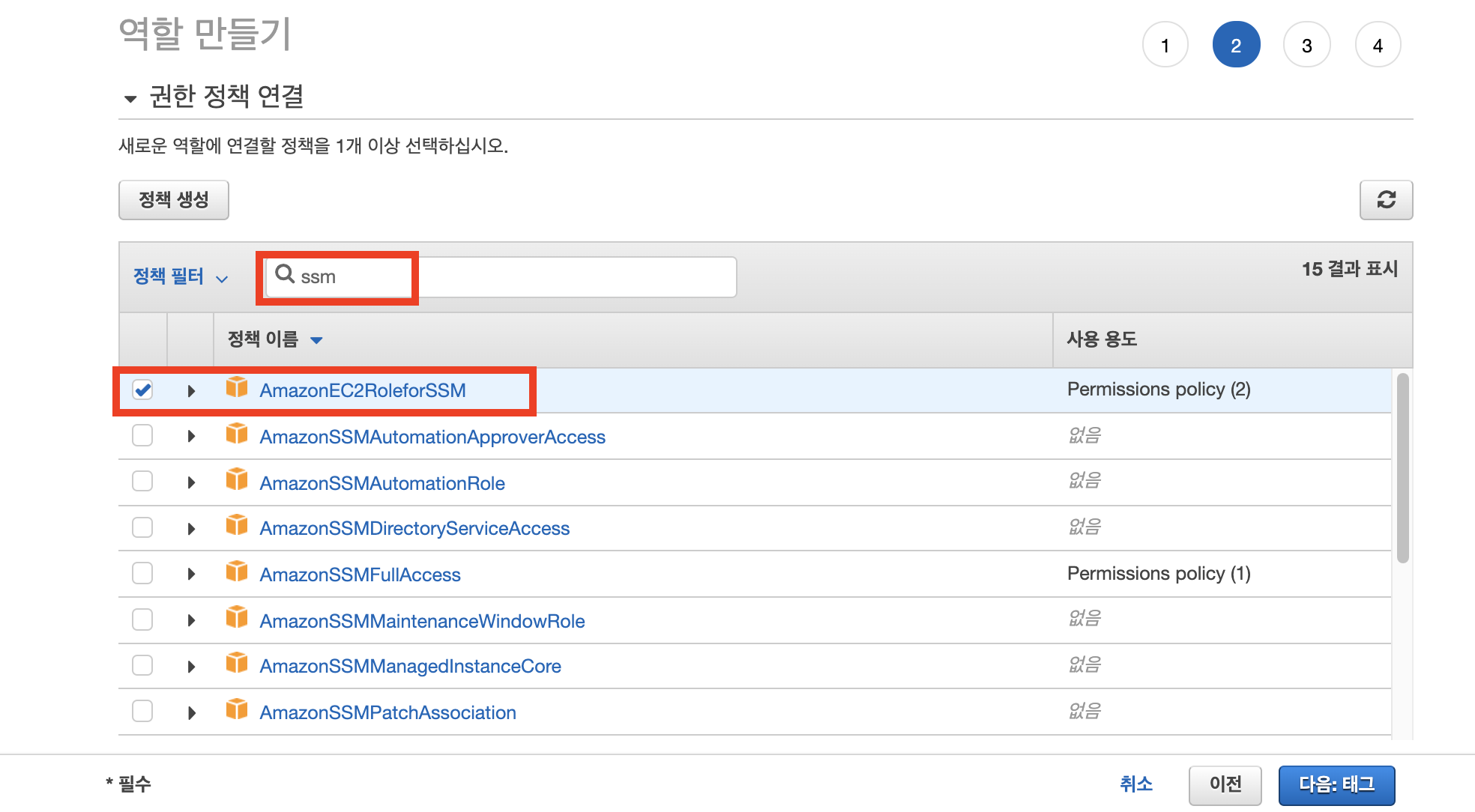This screenshot has height=812, width=1475.
Task: Click the search magnifier icon in the filter box
Action: coord(284,274)
